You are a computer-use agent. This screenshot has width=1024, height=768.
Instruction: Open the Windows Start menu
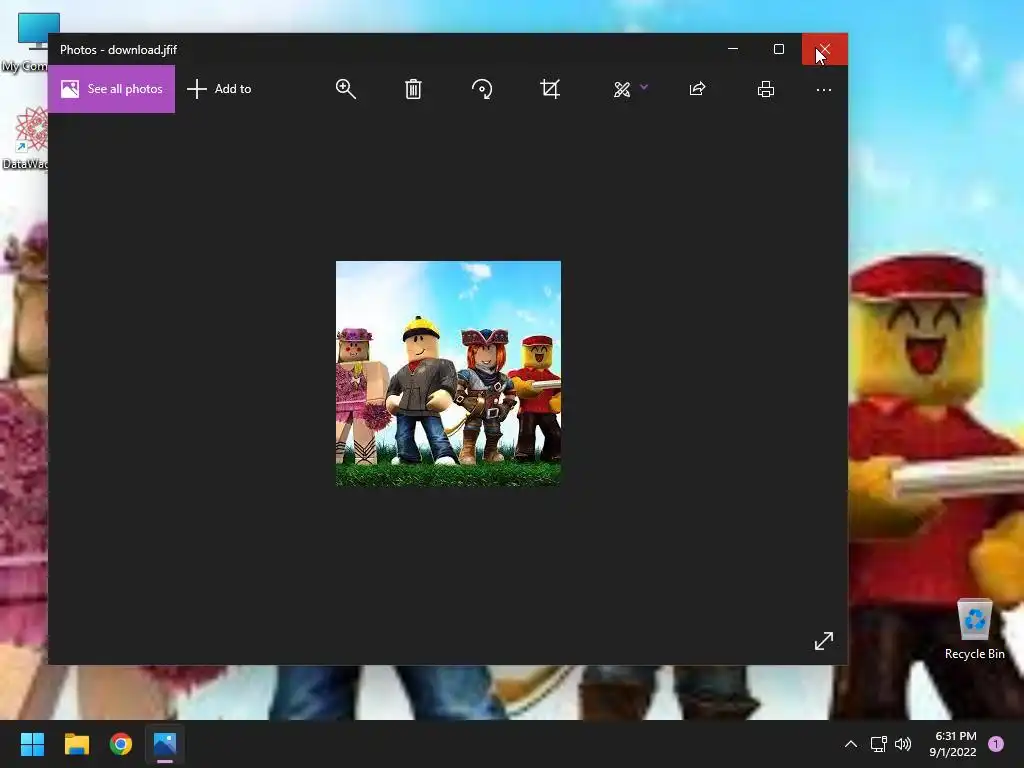click(x=32, y=744)
